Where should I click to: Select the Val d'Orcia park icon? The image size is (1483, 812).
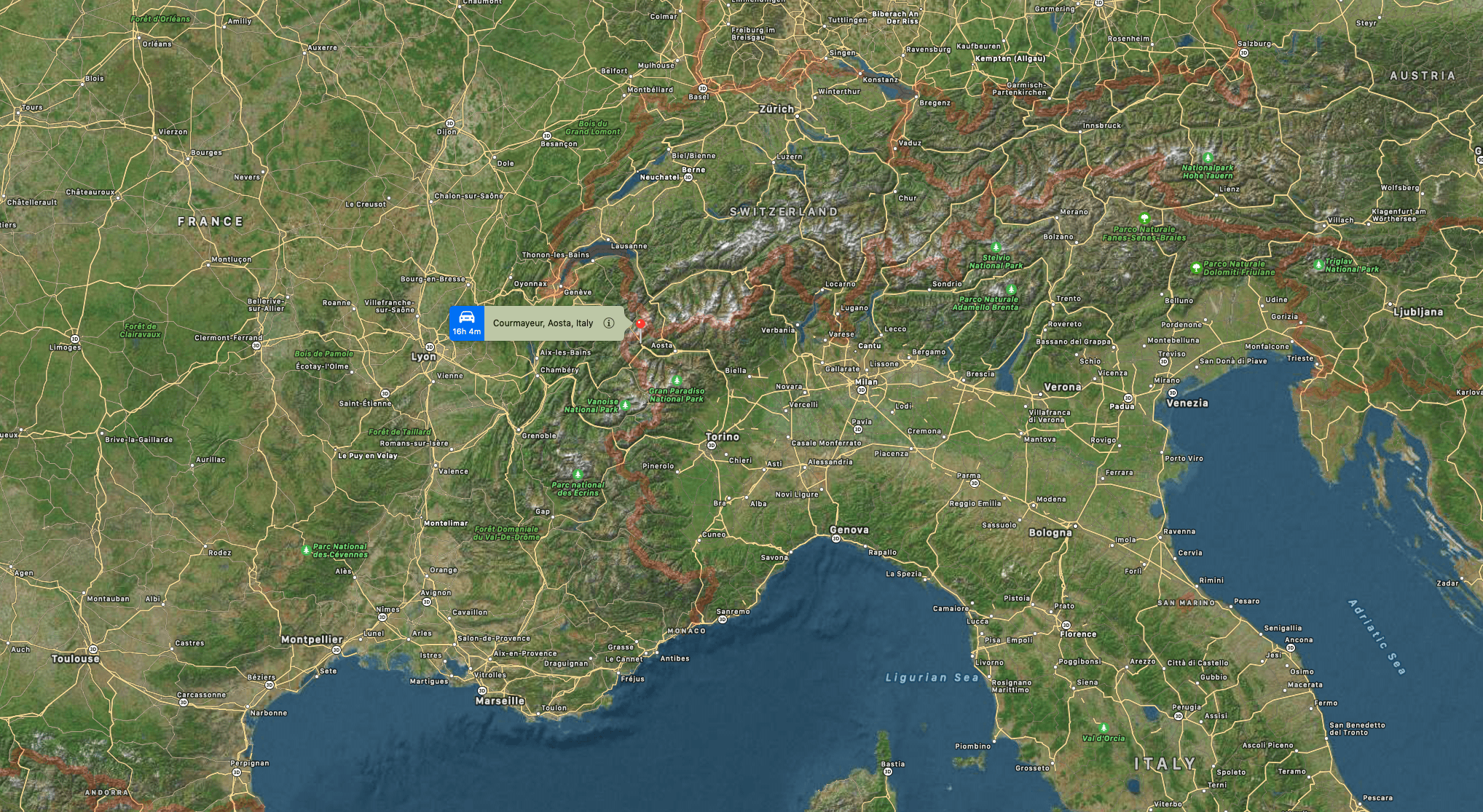[x=1104, y=728]
